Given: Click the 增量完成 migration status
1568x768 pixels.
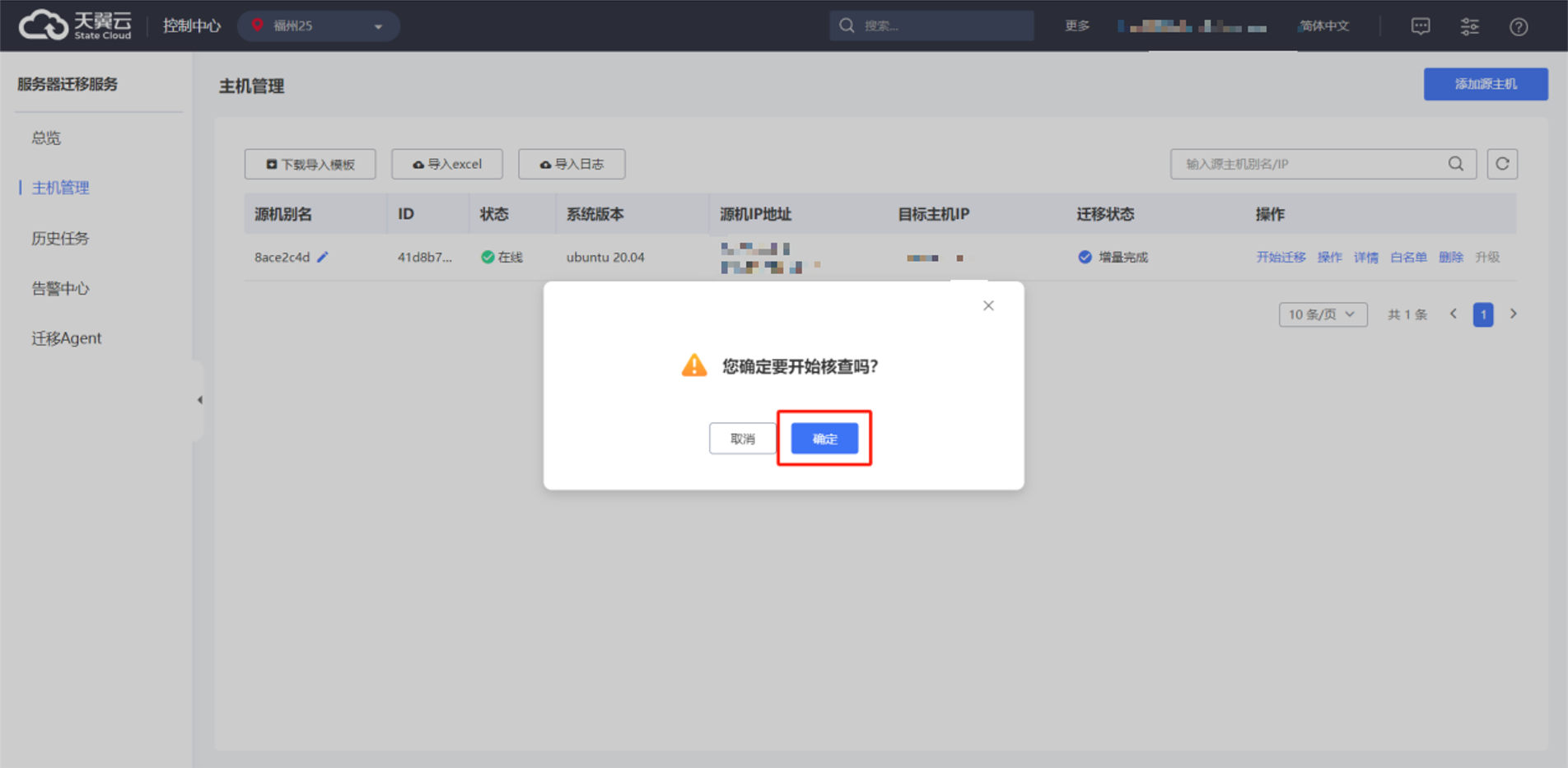Looking at the screenshot, I should click(x=1113, y=257).
